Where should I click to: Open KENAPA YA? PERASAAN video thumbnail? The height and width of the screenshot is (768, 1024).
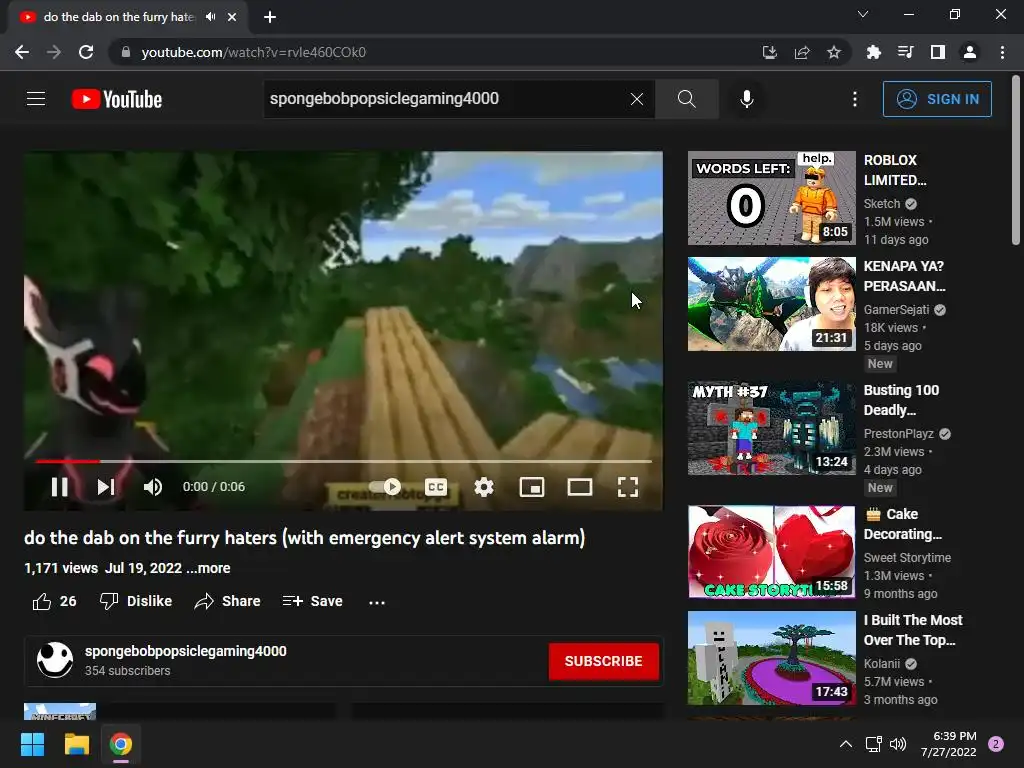pyautogui.click(x=771, y=304)
